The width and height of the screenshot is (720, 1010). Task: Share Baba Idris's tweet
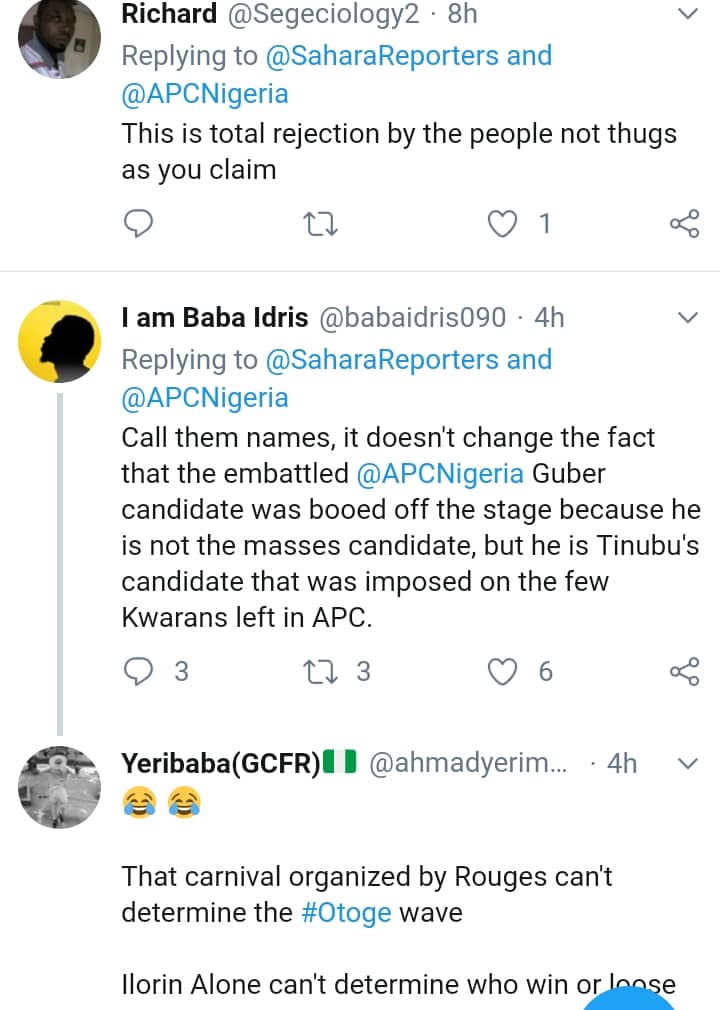[x=684, y=671]
